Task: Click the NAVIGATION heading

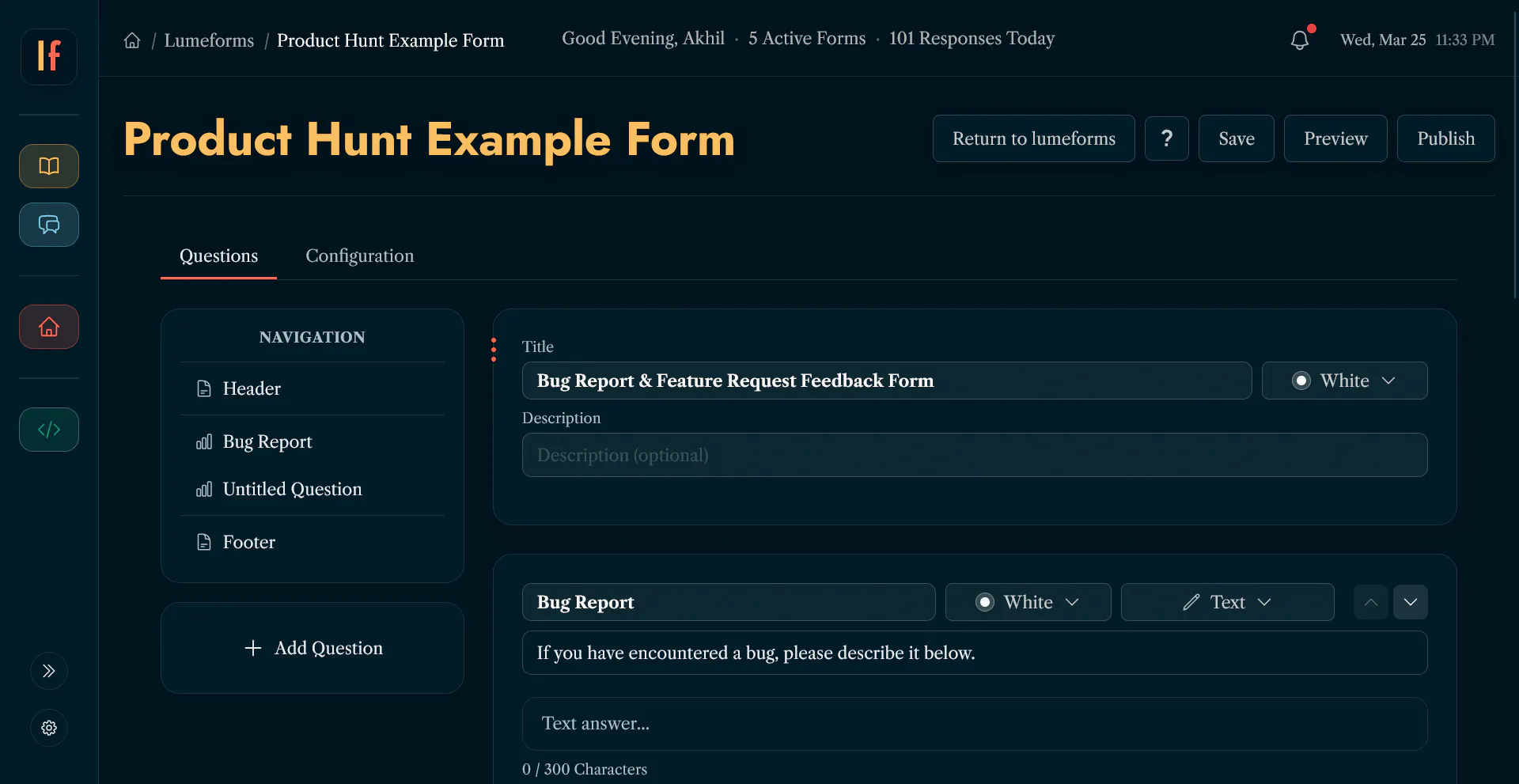Action: click(x=313, y=337)
